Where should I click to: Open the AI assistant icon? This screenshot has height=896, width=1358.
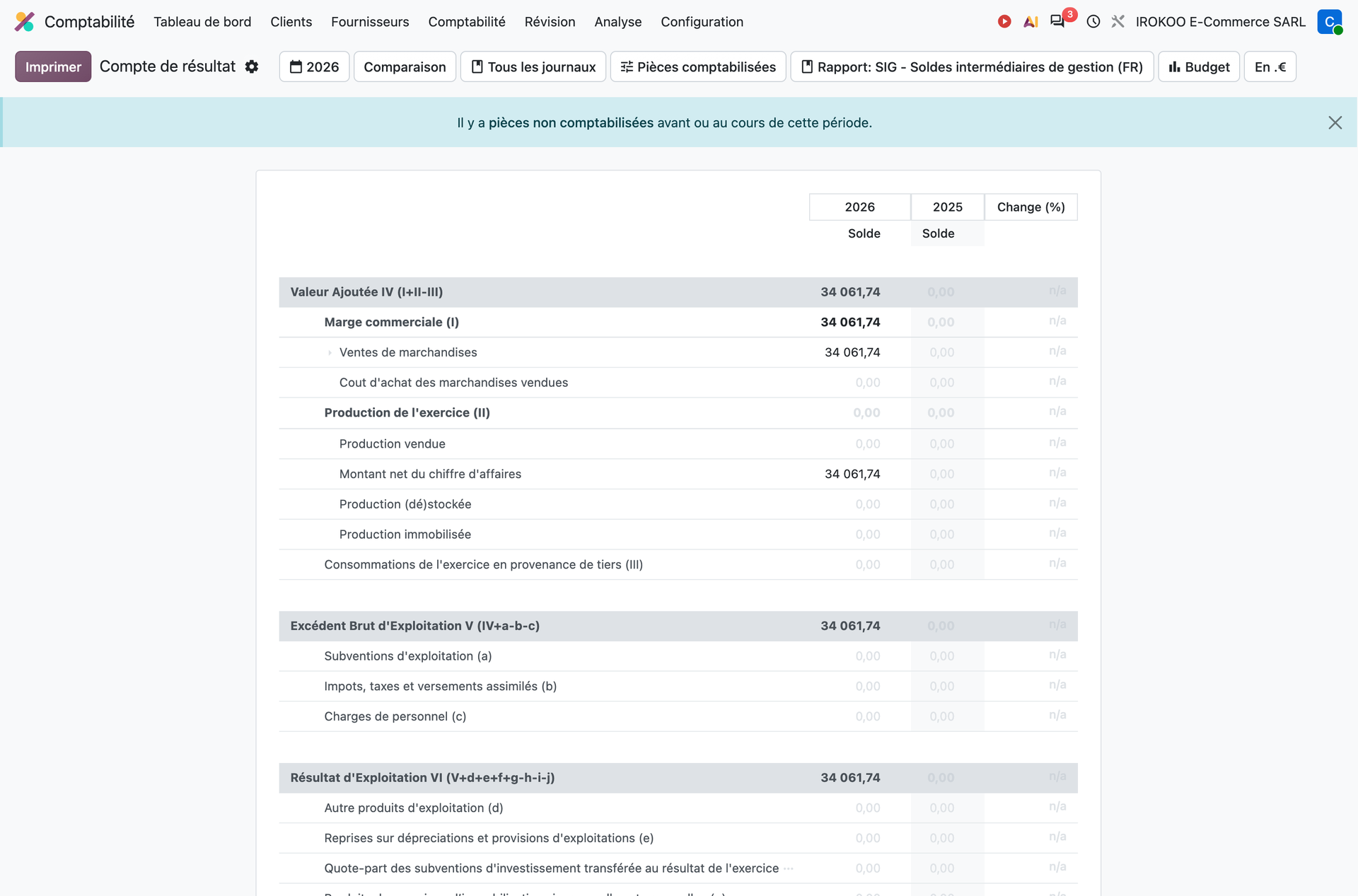1031,22
